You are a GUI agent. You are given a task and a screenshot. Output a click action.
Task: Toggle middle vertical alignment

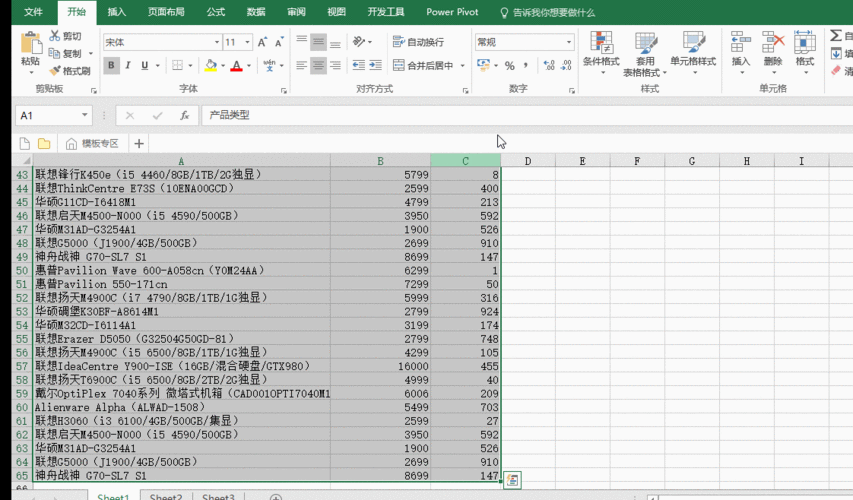pos(318,42)
